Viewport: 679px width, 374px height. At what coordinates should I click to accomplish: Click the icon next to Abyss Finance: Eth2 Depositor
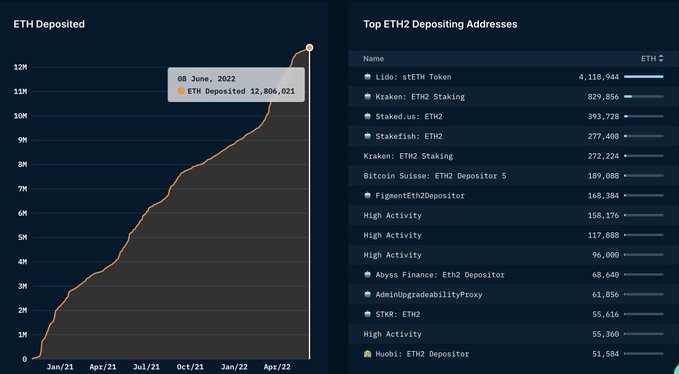click(368, 275)
